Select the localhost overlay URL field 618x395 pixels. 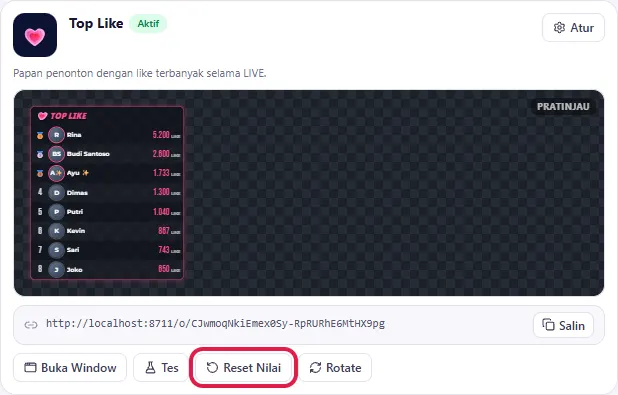(309, 325)
